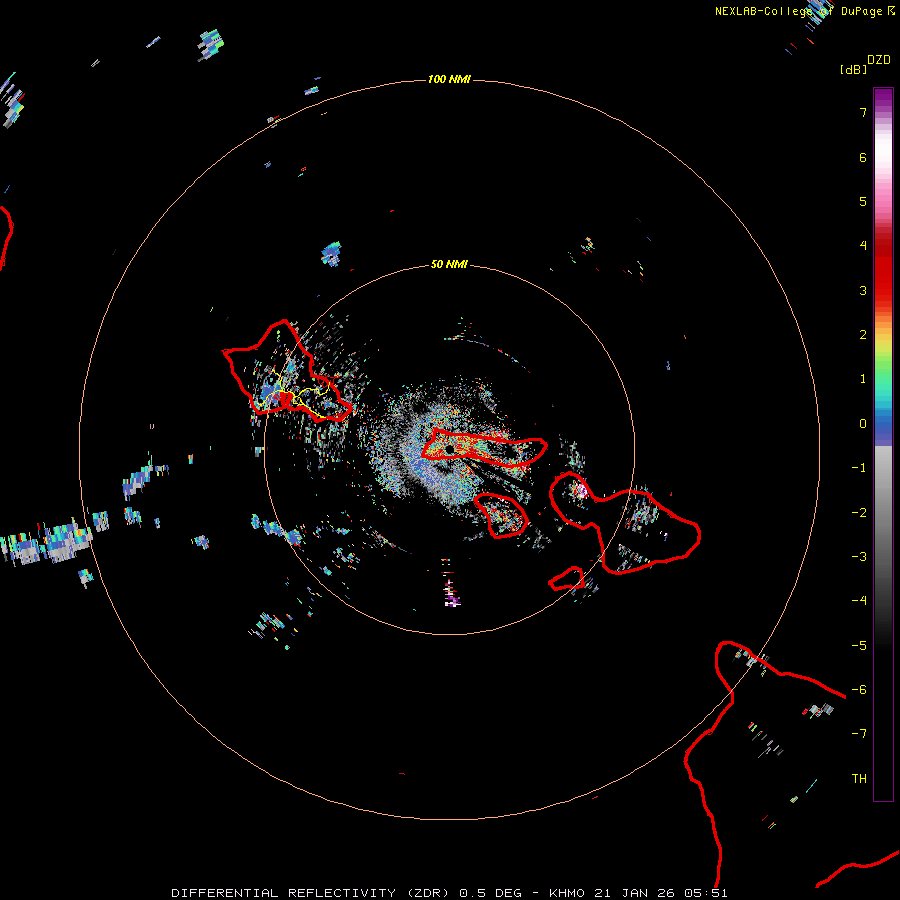Click the [dB] units label

click(853, 69)
